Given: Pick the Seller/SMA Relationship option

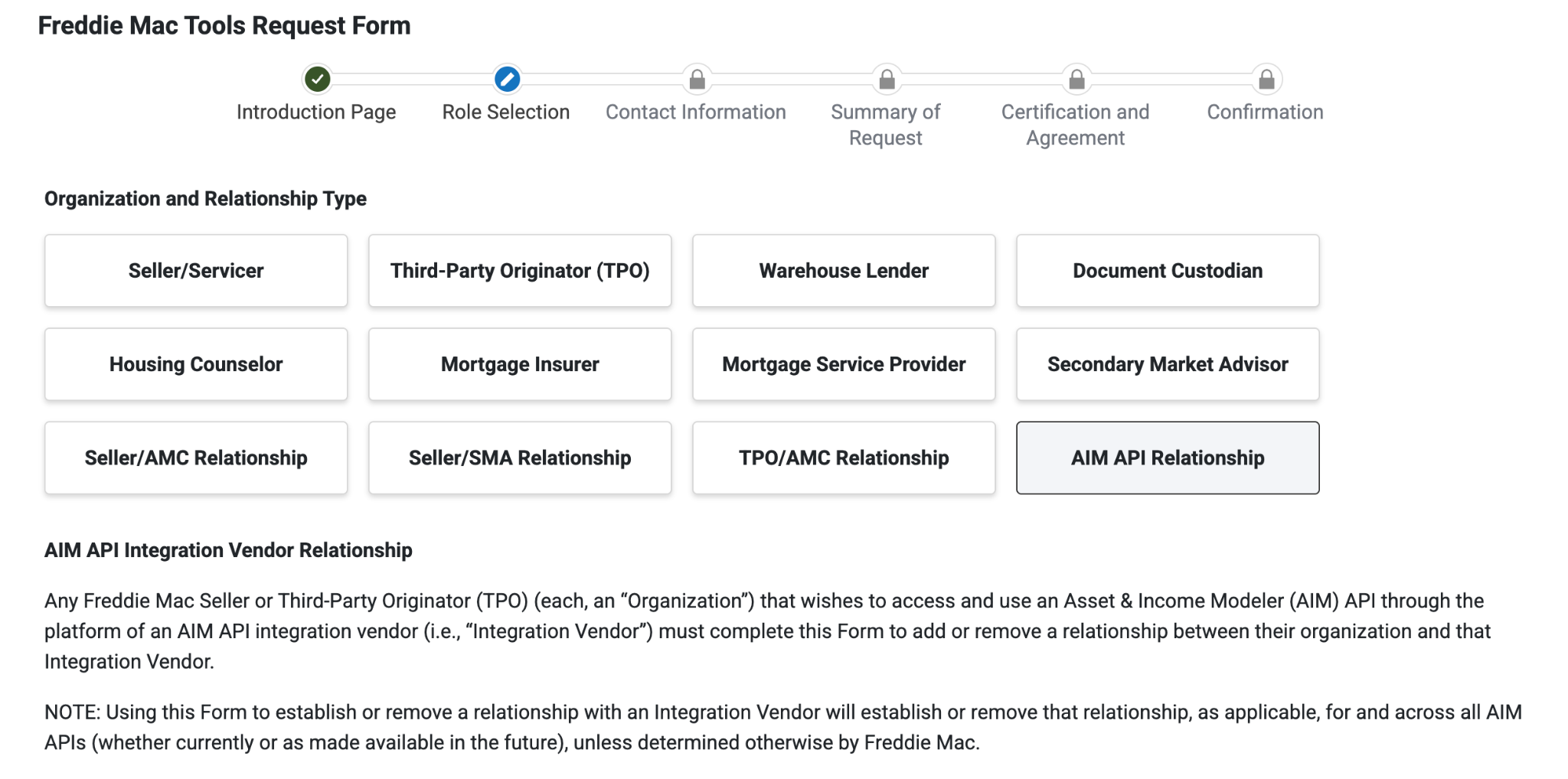Looking at the screenshot, I should [520, 458].
